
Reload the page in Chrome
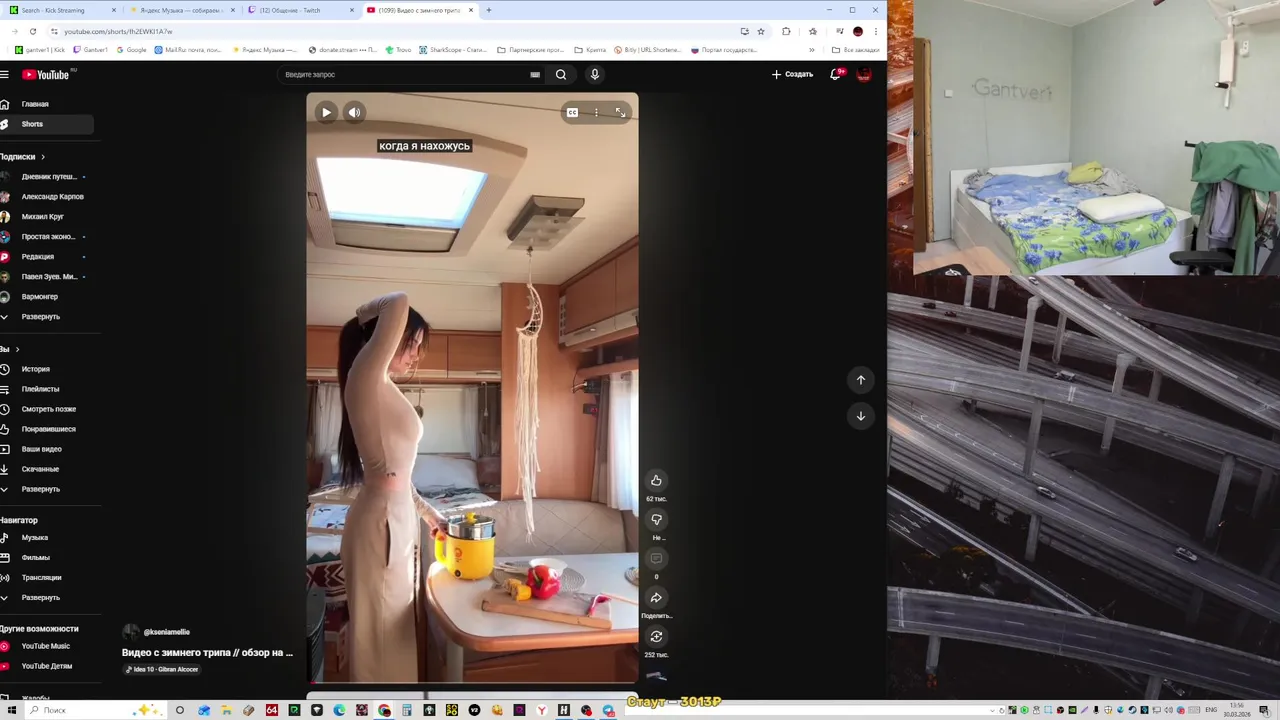point(33,31)
